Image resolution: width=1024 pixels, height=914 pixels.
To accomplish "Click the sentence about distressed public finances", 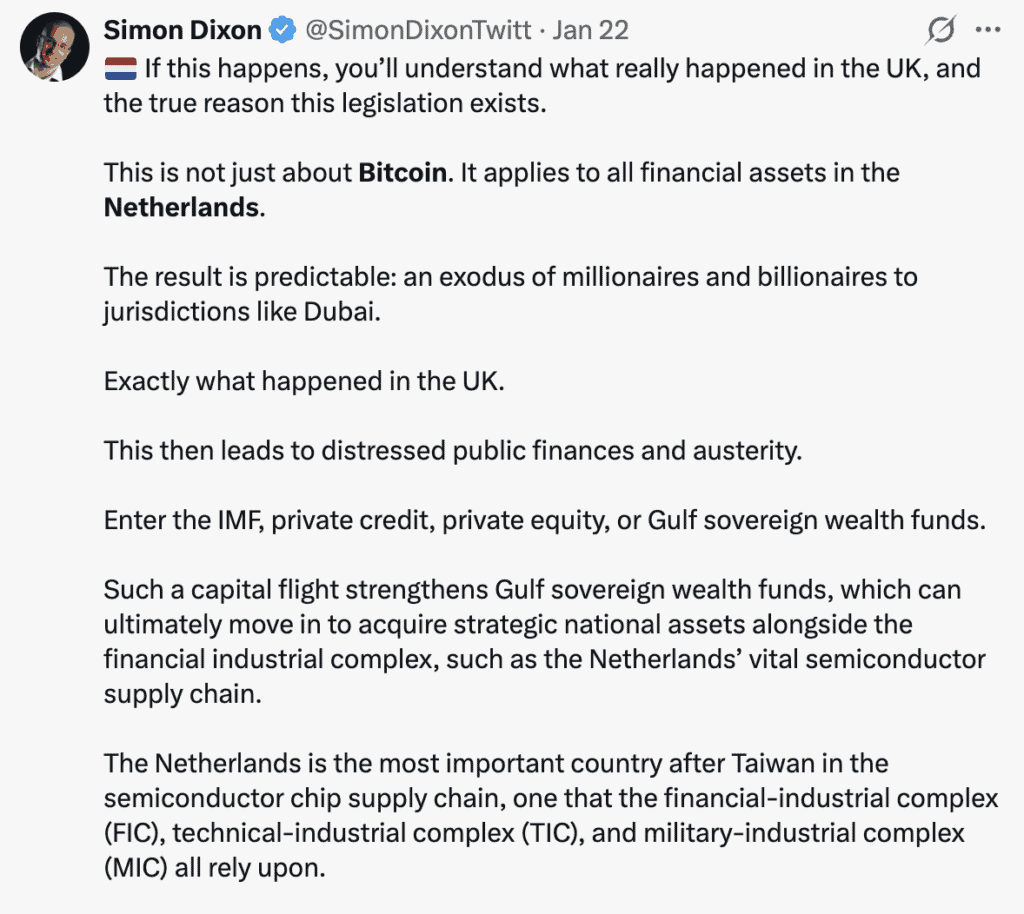I will pos(452,451).
